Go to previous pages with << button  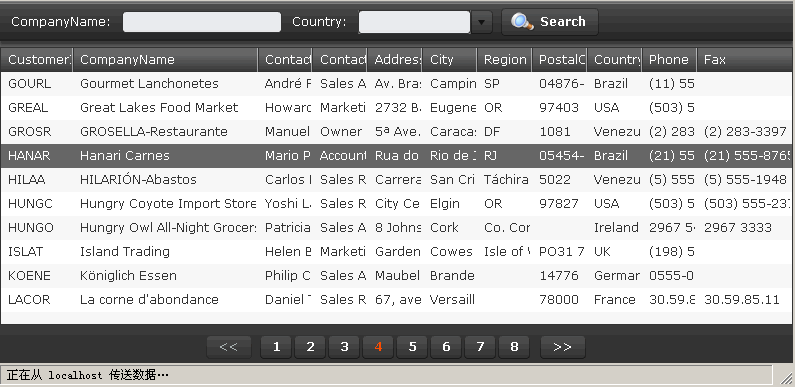point(229,347)
